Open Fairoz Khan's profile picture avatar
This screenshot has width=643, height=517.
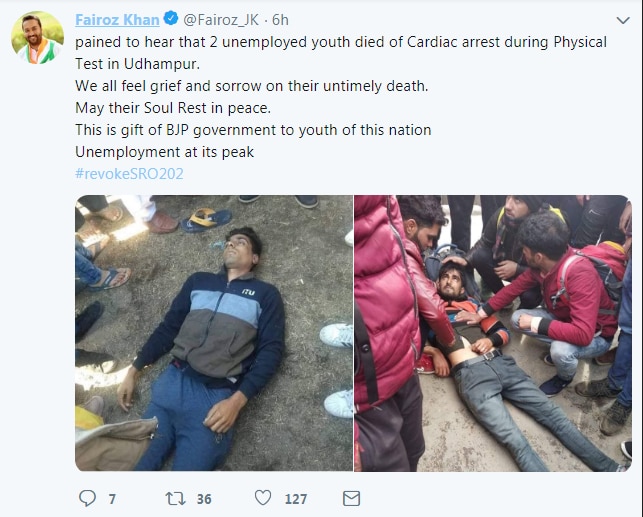click(37, 37)
